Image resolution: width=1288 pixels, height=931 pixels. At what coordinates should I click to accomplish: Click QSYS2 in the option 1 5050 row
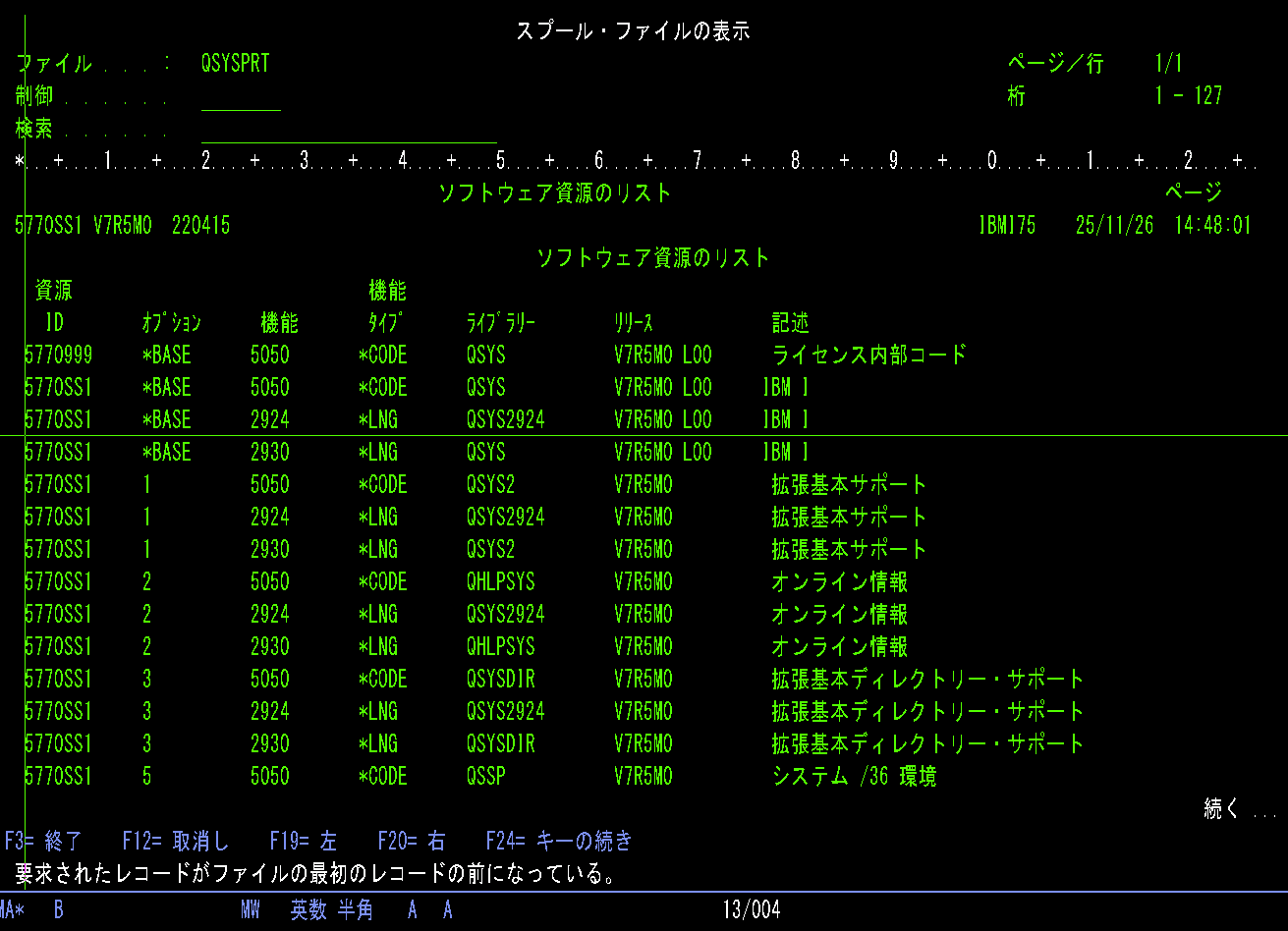[491, 485]
